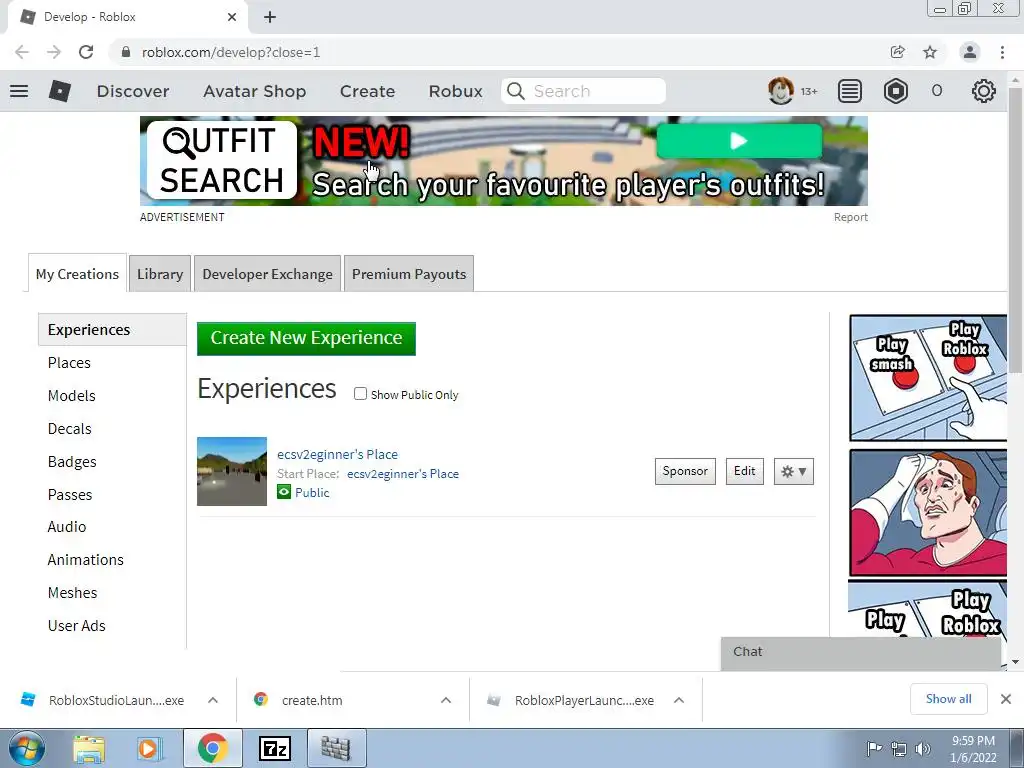
Task: Click the Roblox logo home icon
Action: click(59, 91)
